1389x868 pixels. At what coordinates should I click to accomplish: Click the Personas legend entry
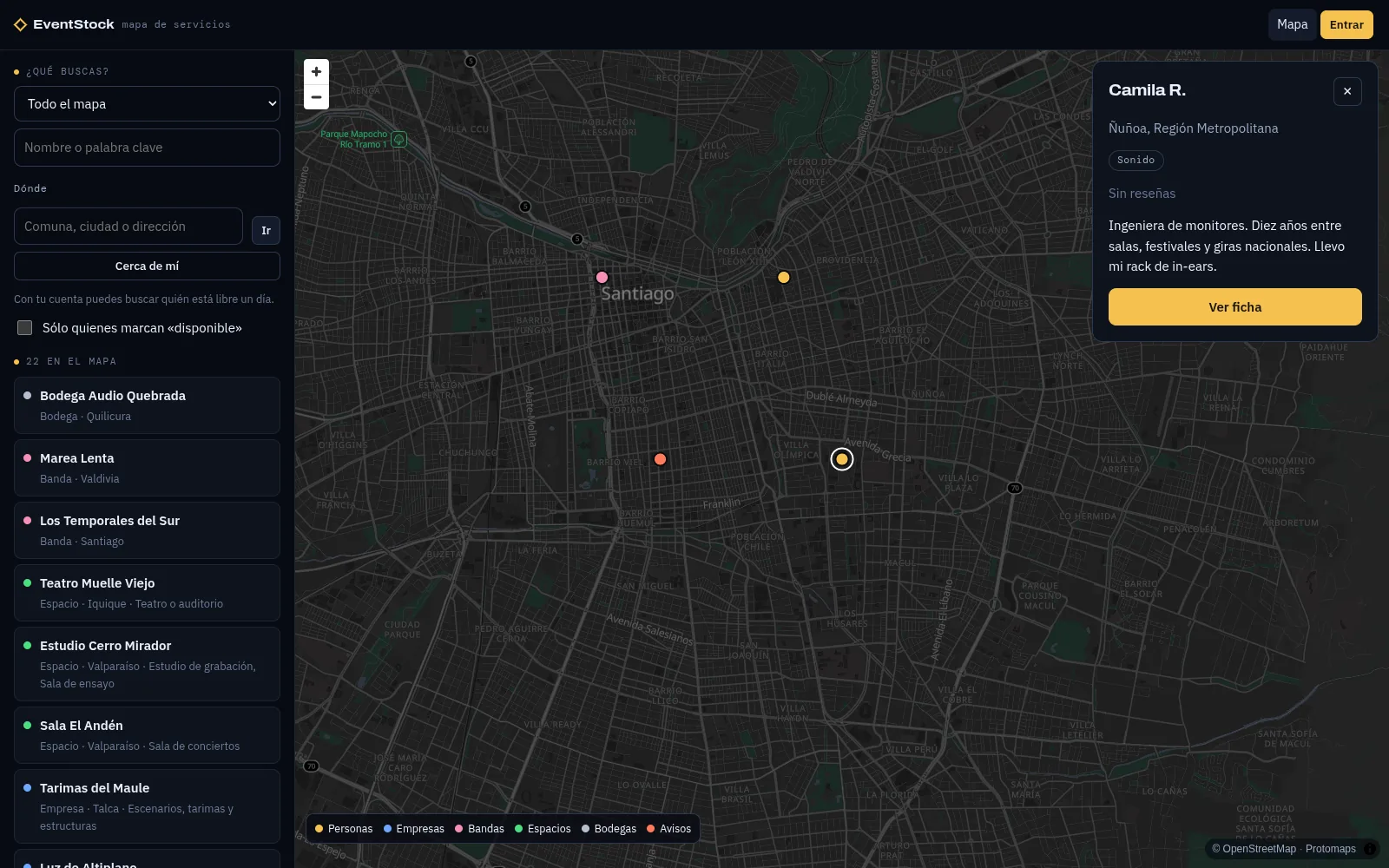click(344, 829)
